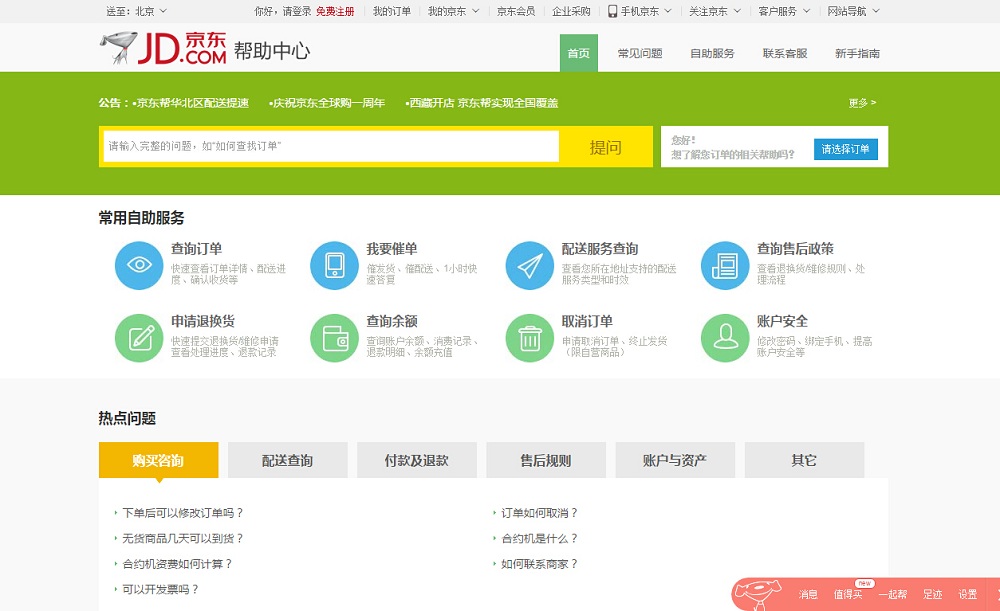The image size is (1000, 611).
Task: Open question 可以开发票吗？
Action: tap(160, 589)
